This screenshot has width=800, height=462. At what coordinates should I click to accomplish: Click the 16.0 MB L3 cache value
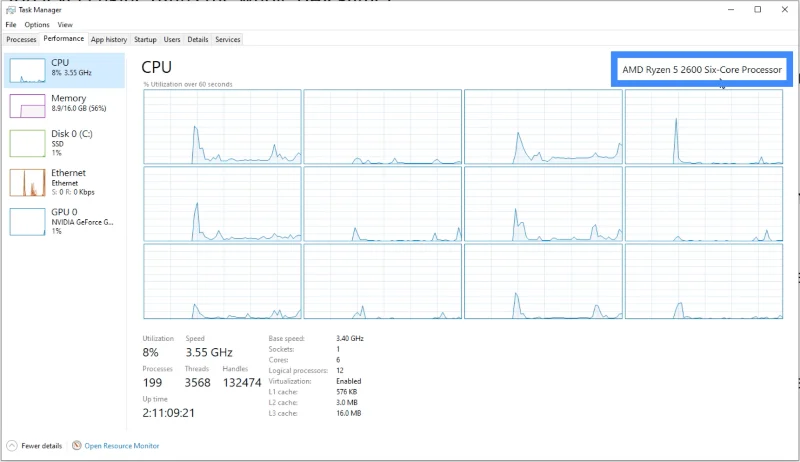[348, 413]
